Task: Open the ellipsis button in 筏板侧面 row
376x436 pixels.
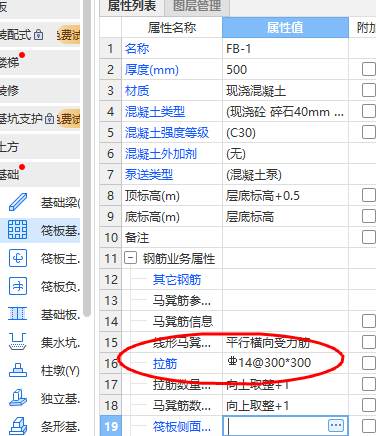Action: click(336, 425)
